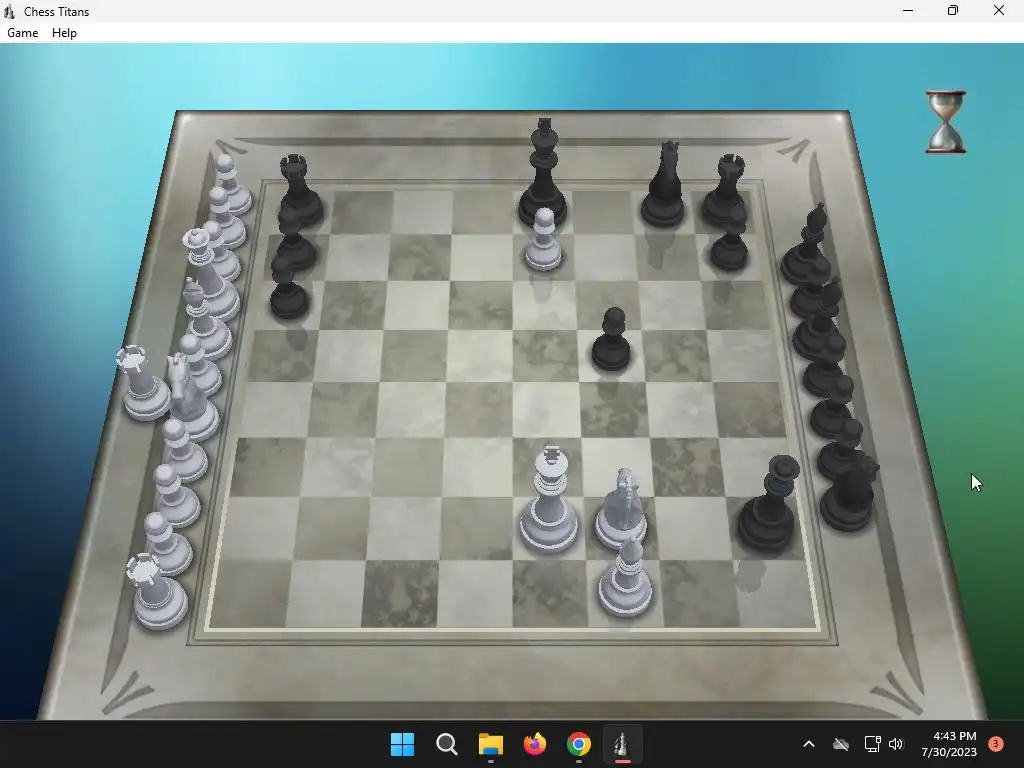Expand the hidden system tray icons chevron
Viewport: 1024px width, 768px height.
808,744
